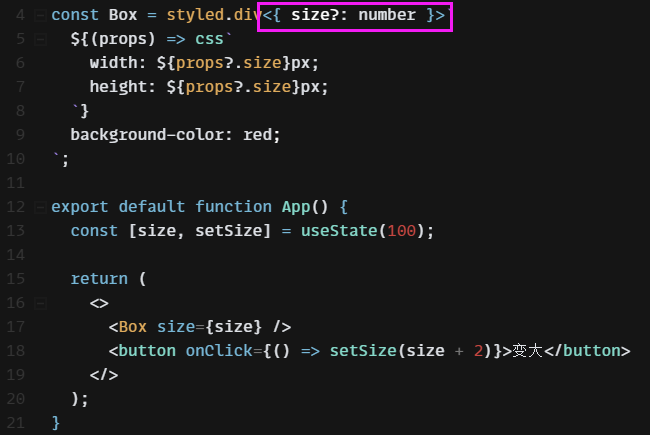Viewport: 650px width, 435px height.
Task: Click the return keyword on line 15
Action: pos(99,279)
